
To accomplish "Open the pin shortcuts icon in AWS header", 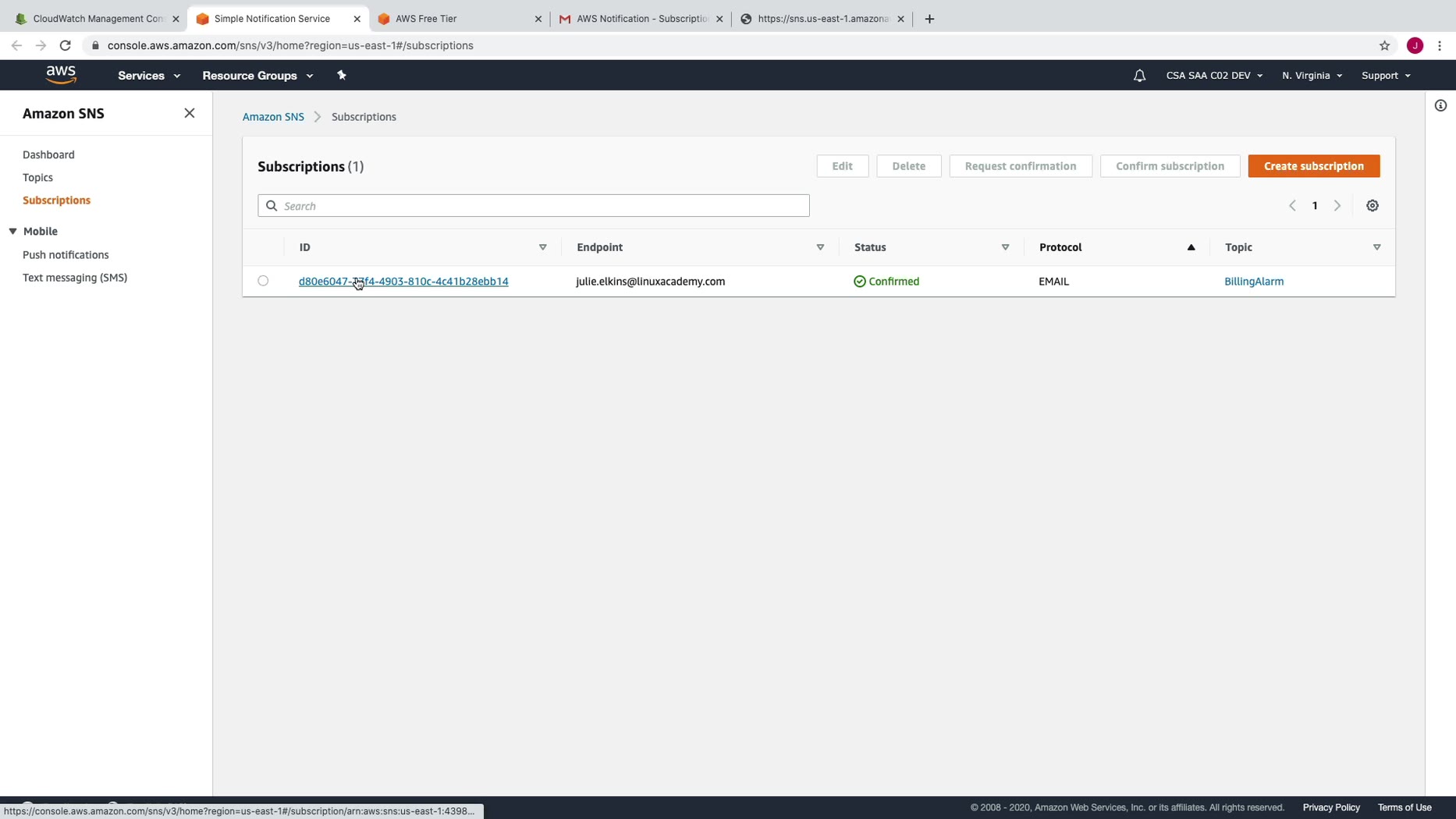I will tap(341, 75).
